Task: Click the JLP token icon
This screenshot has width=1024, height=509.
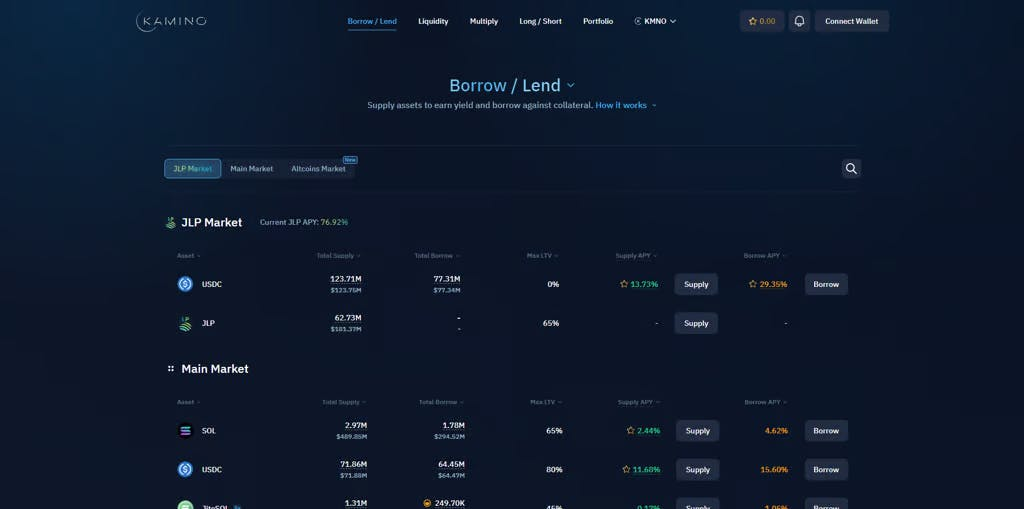Action: coord(185,323)
